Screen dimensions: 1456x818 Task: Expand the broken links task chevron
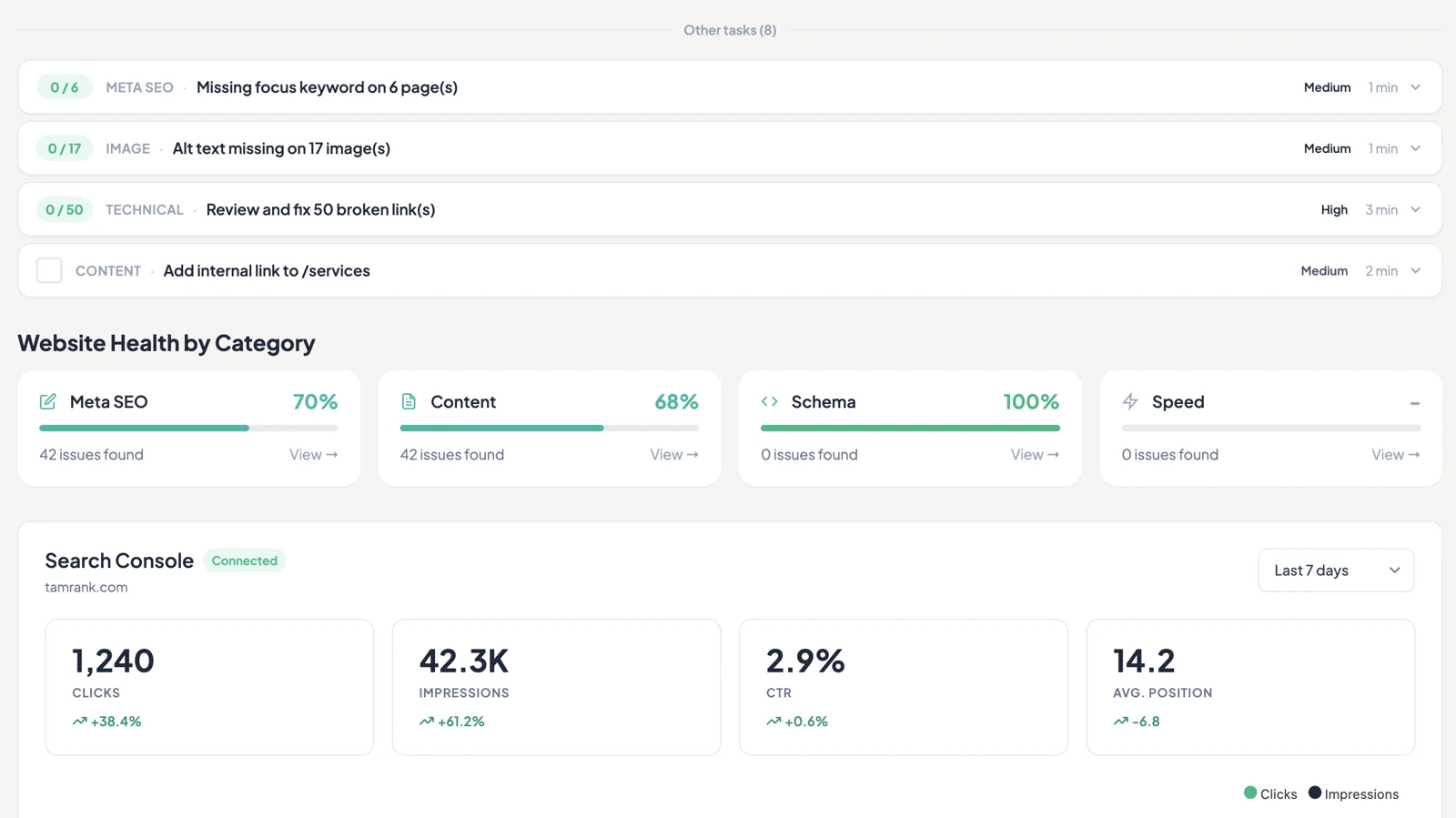coord(1416,209)
